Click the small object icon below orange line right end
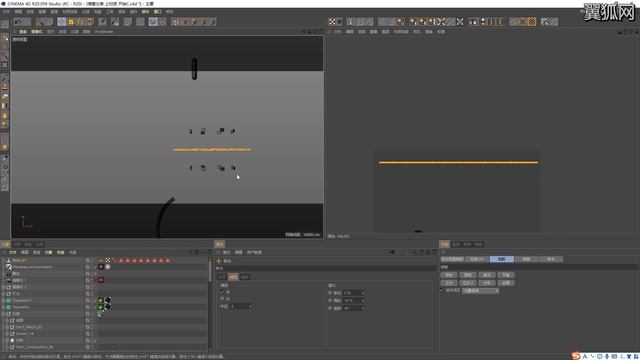640x360 pixels. (x=233, y=168)
